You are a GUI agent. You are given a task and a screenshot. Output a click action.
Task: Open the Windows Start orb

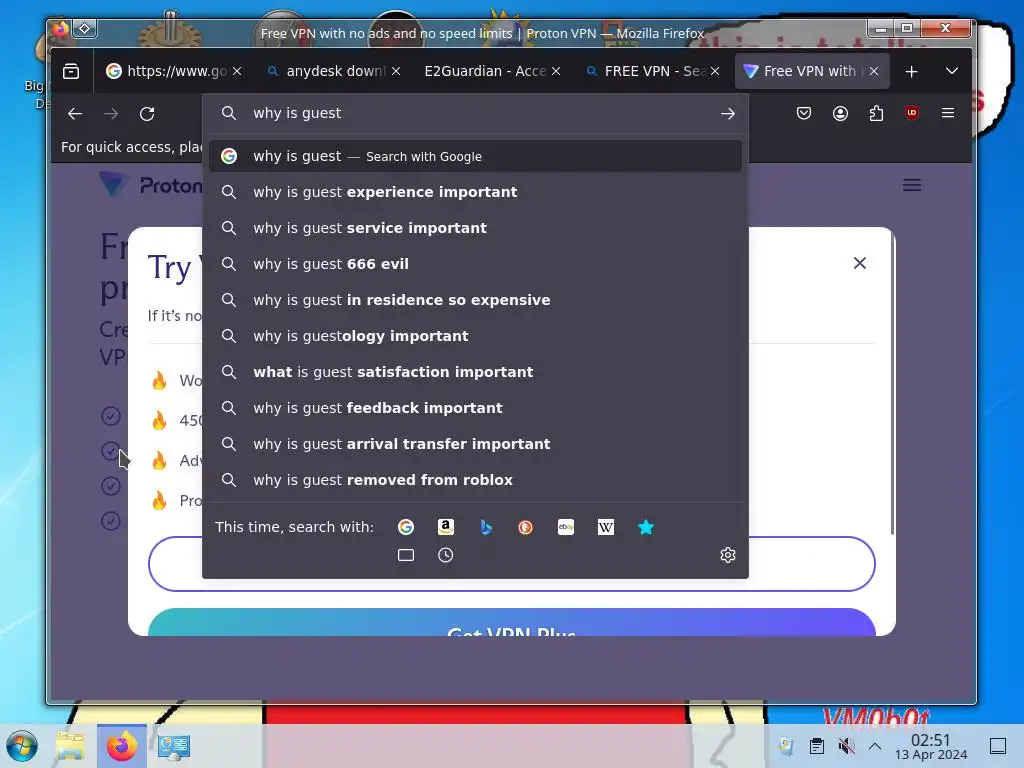(x=22, y=746)
